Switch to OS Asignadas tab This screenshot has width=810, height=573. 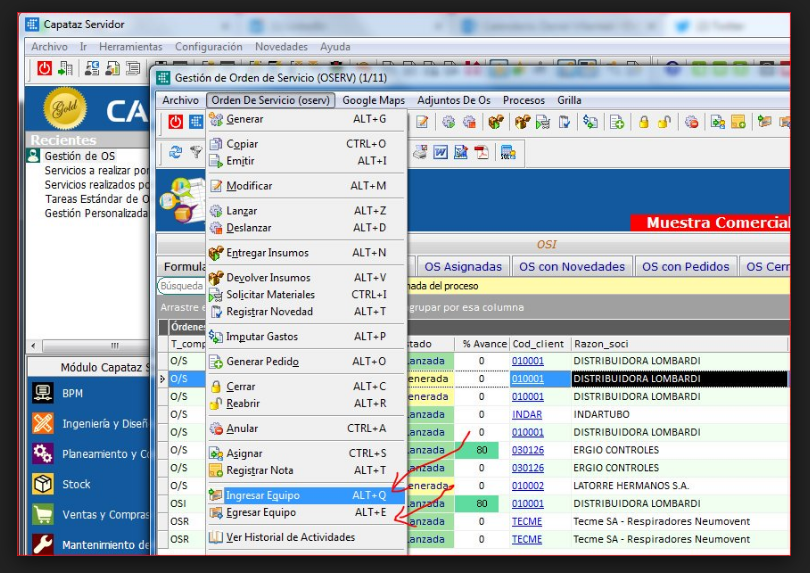coord(463,267)
